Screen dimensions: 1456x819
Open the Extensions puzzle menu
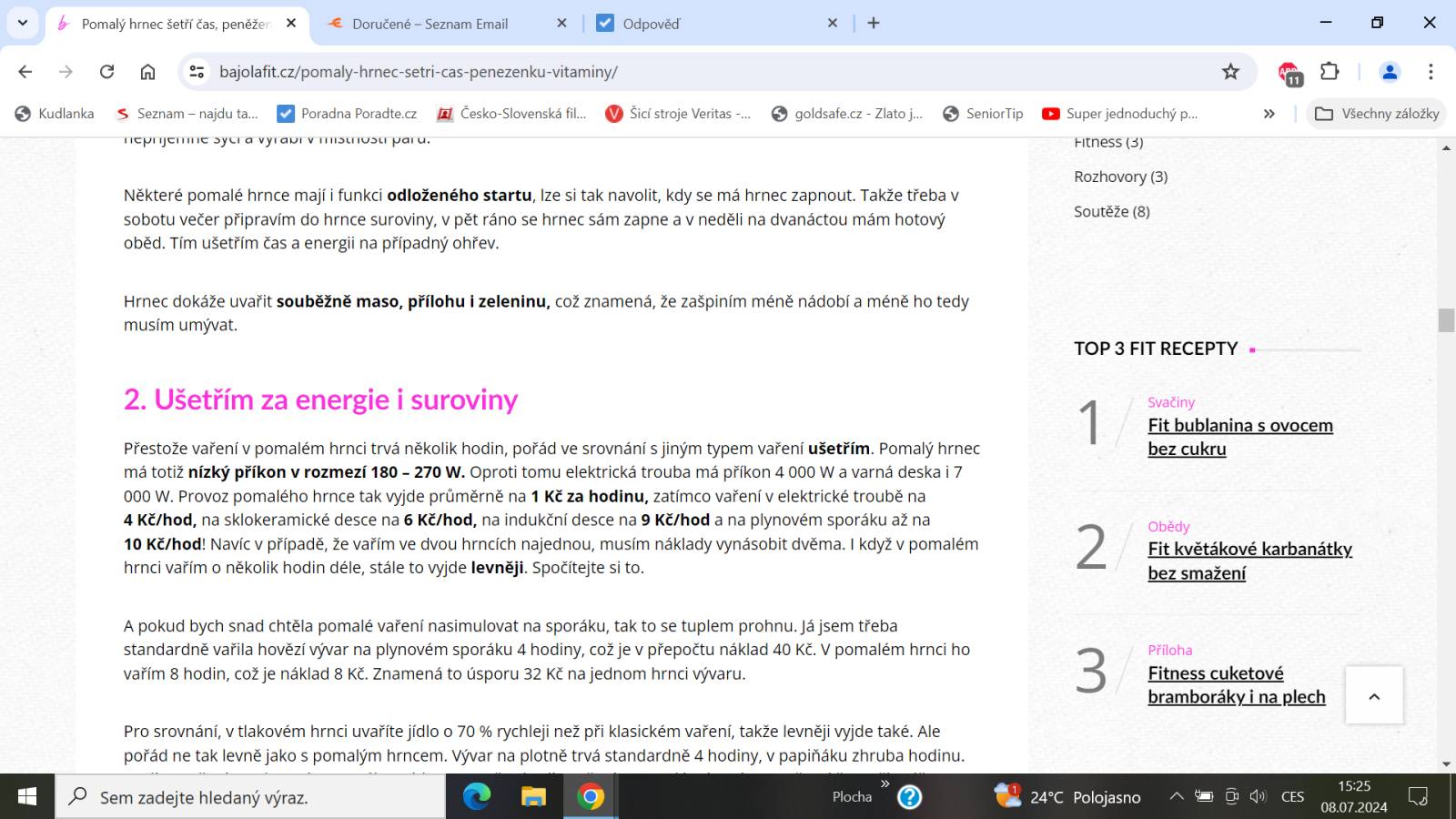pos(1330,72)
